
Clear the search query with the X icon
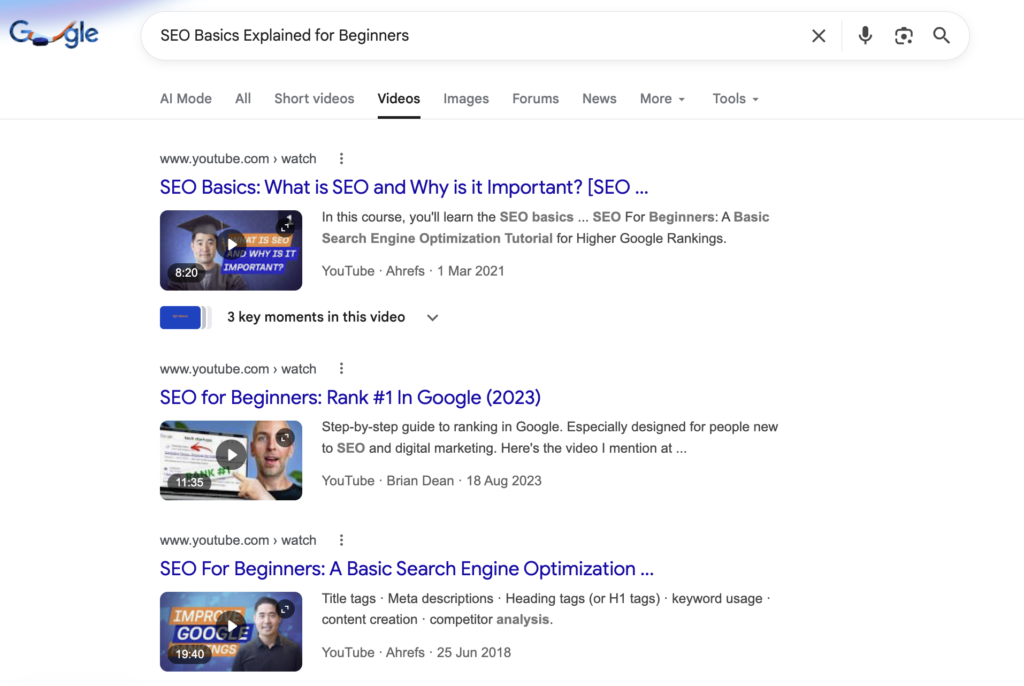pyautogui.click(x=818, y=35)
